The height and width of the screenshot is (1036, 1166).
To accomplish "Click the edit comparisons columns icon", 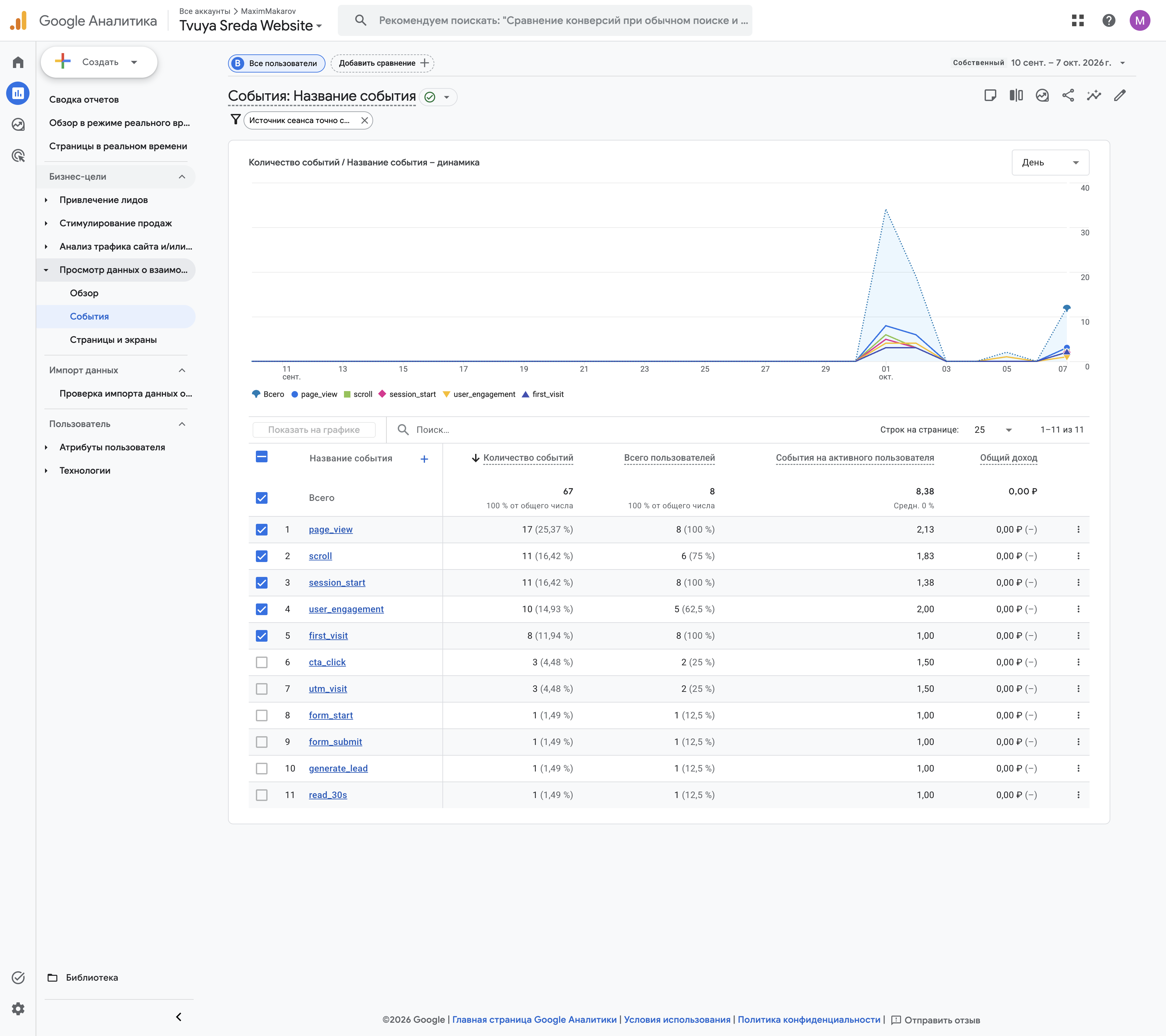I will pos(1016,95).
